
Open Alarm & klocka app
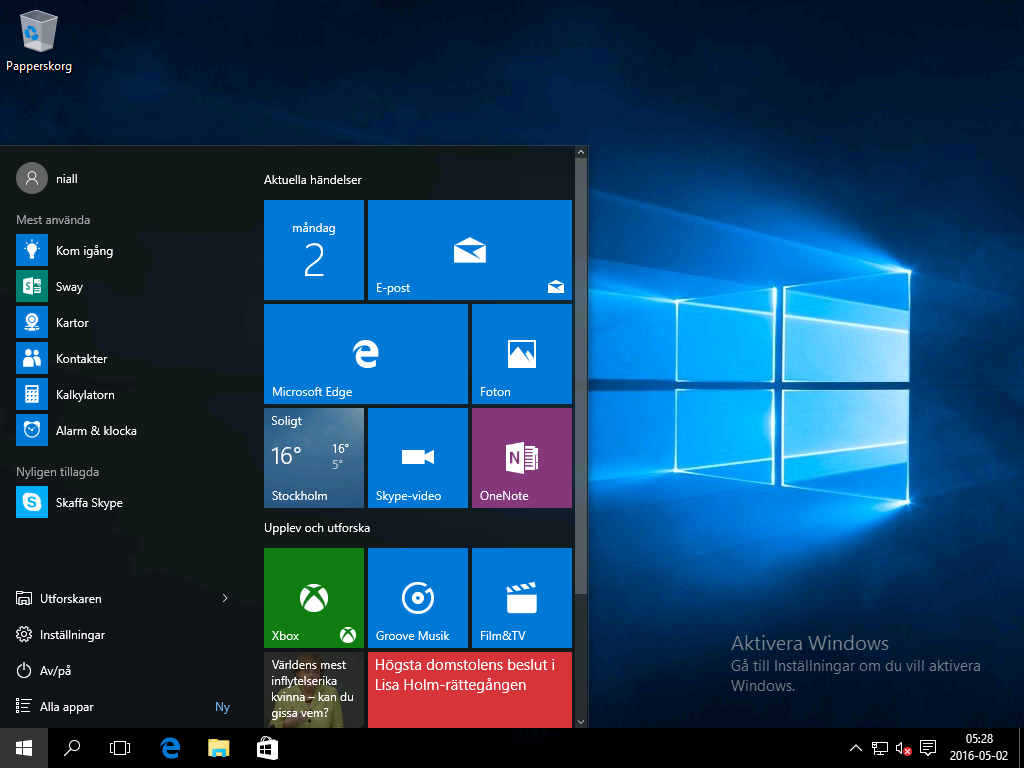click(124, 430)
